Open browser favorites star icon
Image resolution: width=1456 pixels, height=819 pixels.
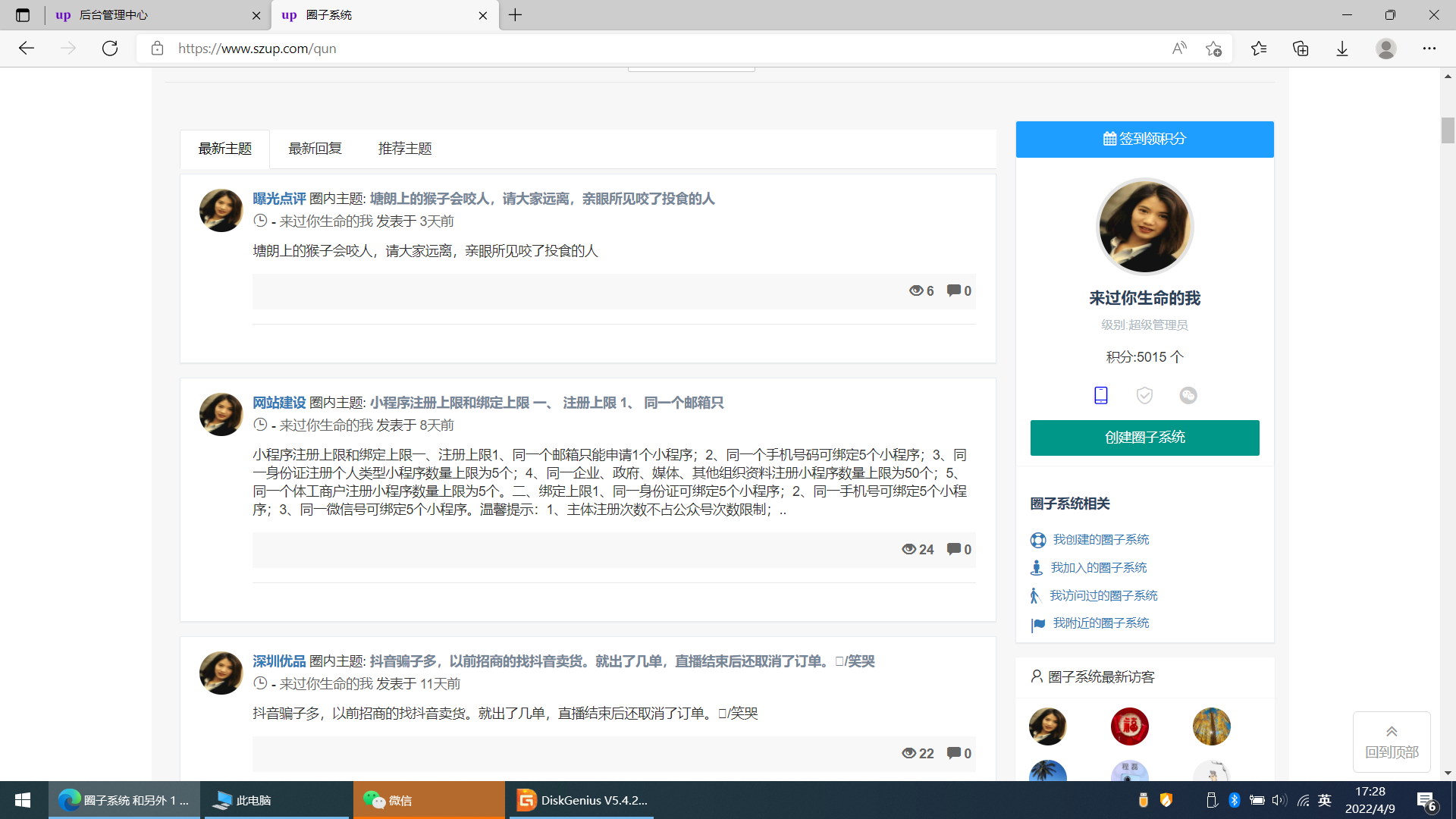[x=1259, y=49]
